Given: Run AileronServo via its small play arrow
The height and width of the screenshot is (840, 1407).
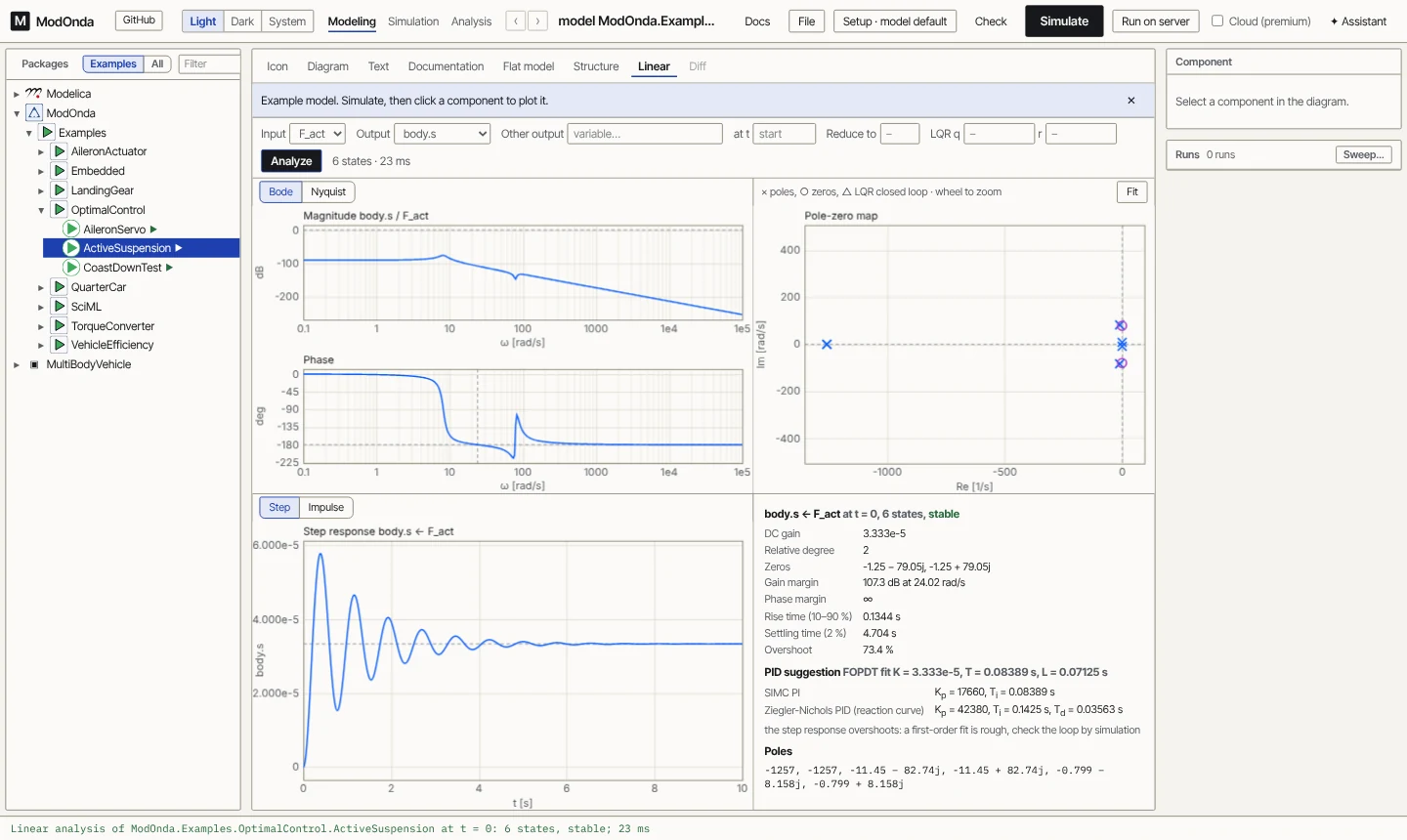Looking at the screenshot, I should tap(153, 230).
